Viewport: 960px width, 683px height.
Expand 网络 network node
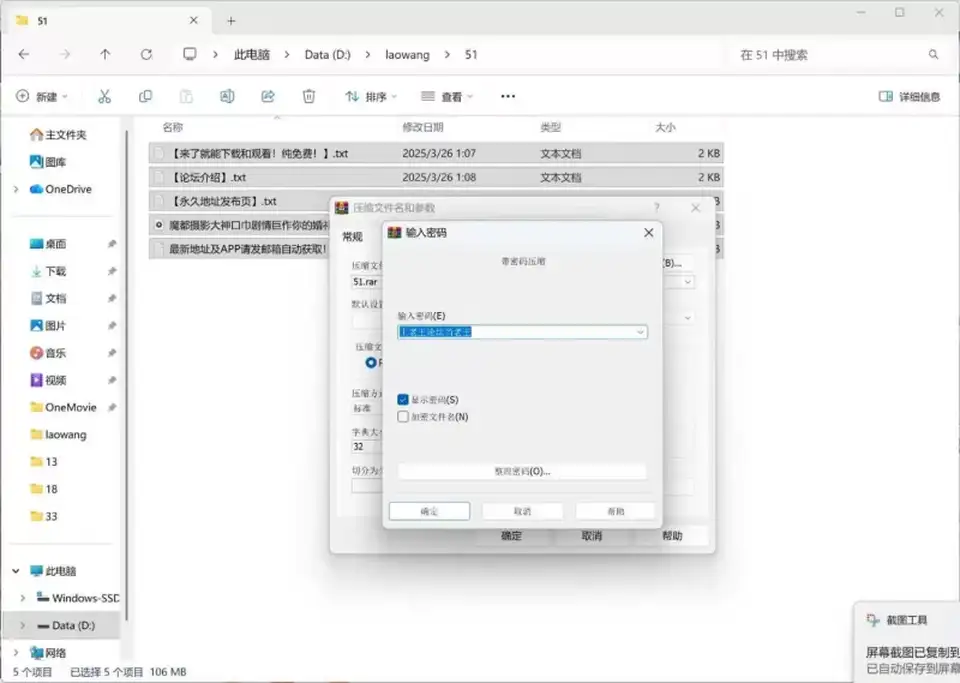[x=16, y=652]
